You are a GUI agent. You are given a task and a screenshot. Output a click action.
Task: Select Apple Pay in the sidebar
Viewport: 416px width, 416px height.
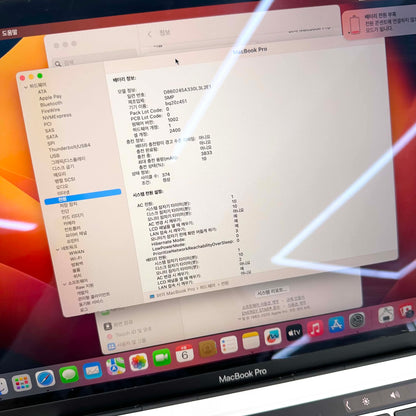pos(50,97)
